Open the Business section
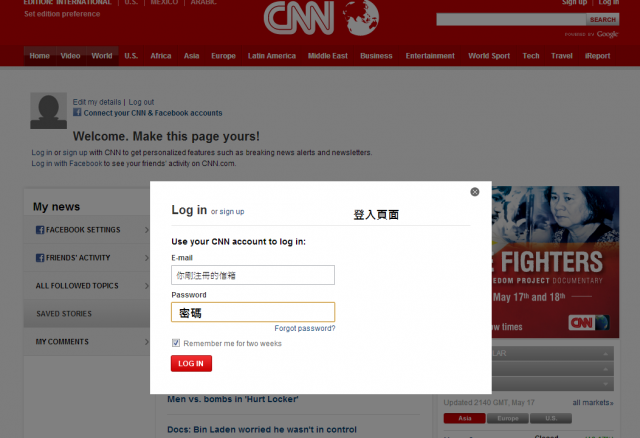 click(376, 56)
